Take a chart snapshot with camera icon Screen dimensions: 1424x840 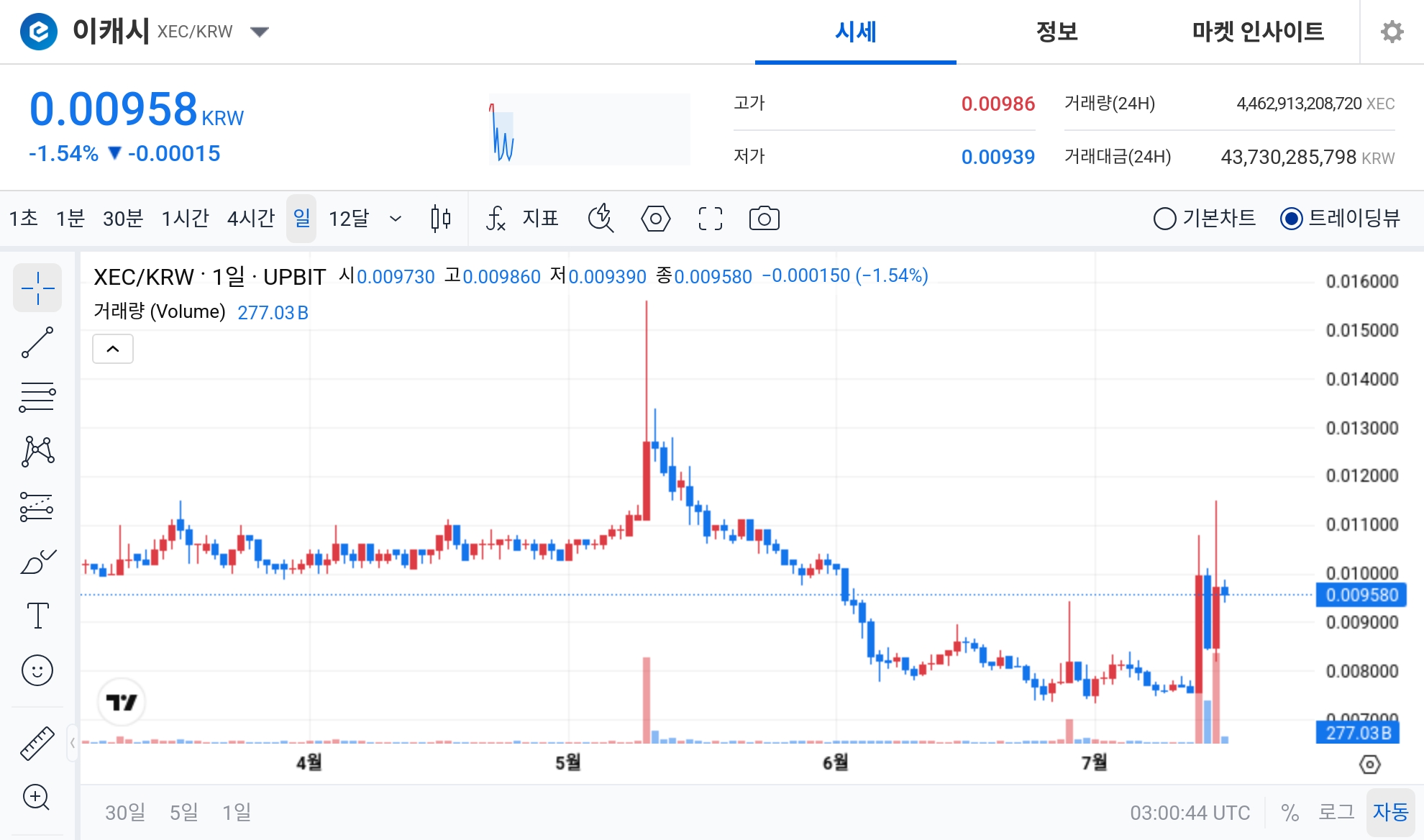tap(764, 219)
